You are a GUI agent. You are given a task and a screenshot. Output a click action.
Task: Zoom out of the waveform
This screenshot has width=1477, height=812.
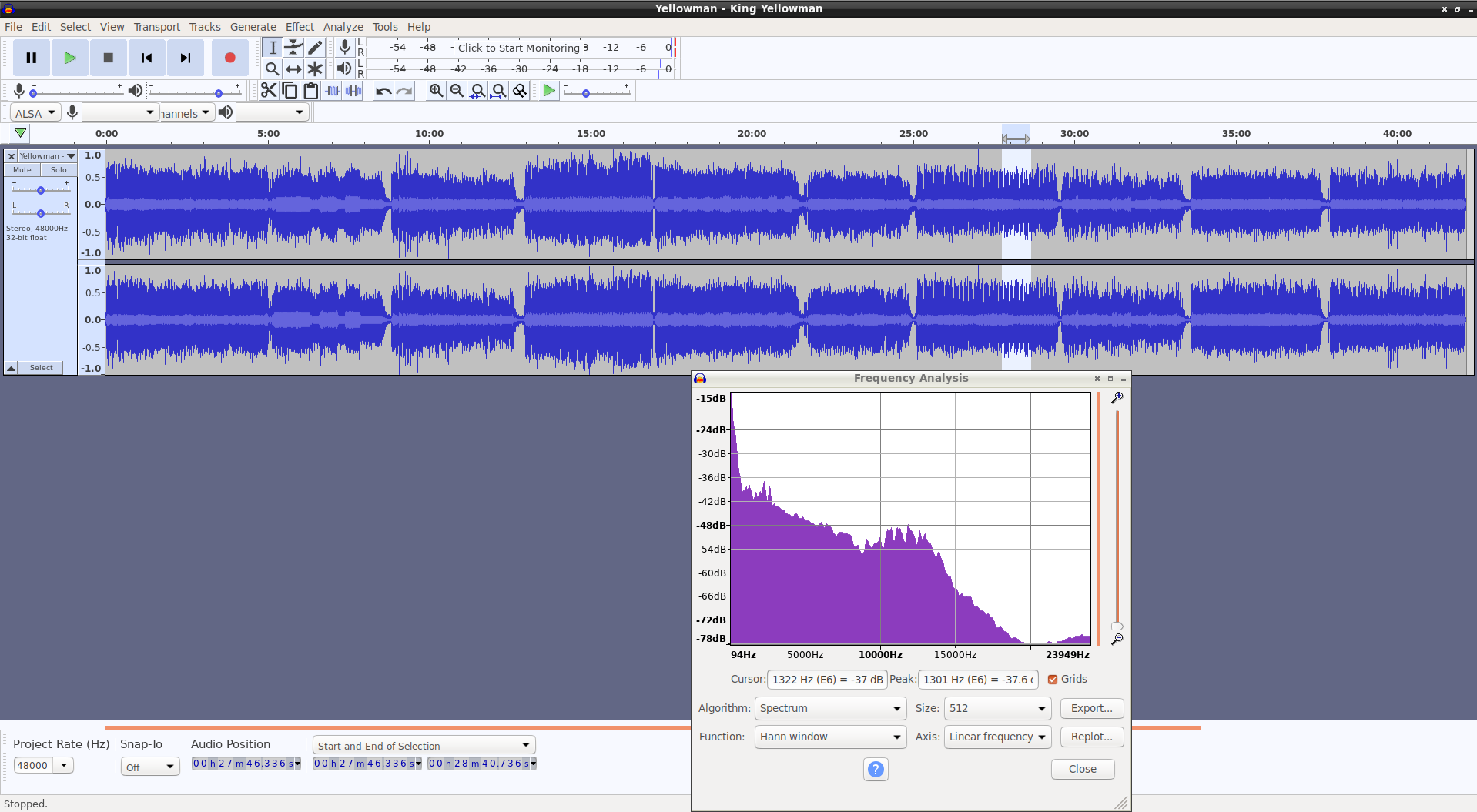[x=457, y=91]
